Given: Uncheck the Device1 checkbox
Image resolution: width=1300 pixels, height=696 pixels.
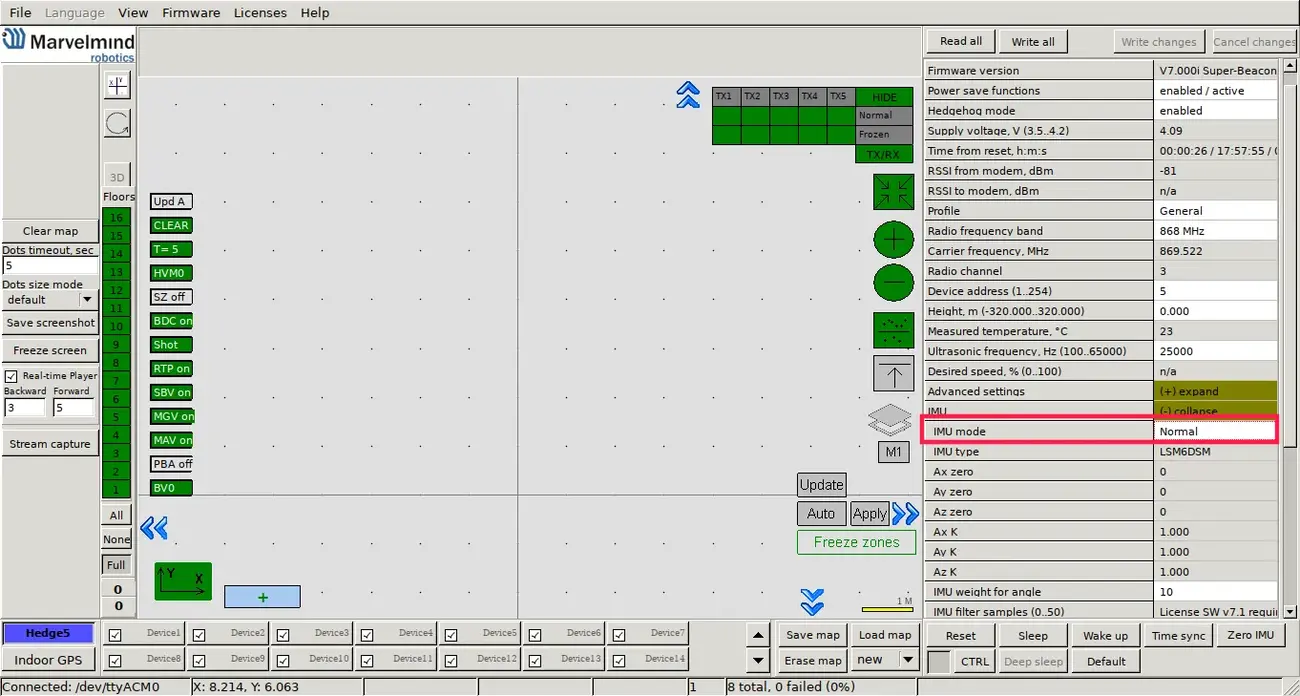Looking at the screenshot, I should click(x=115, y=635).
